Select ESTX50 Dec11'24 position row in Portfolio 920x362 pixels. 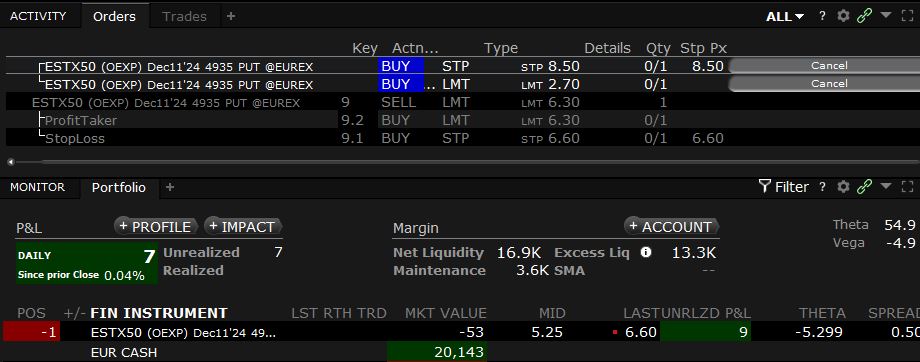tap(461, 333)
